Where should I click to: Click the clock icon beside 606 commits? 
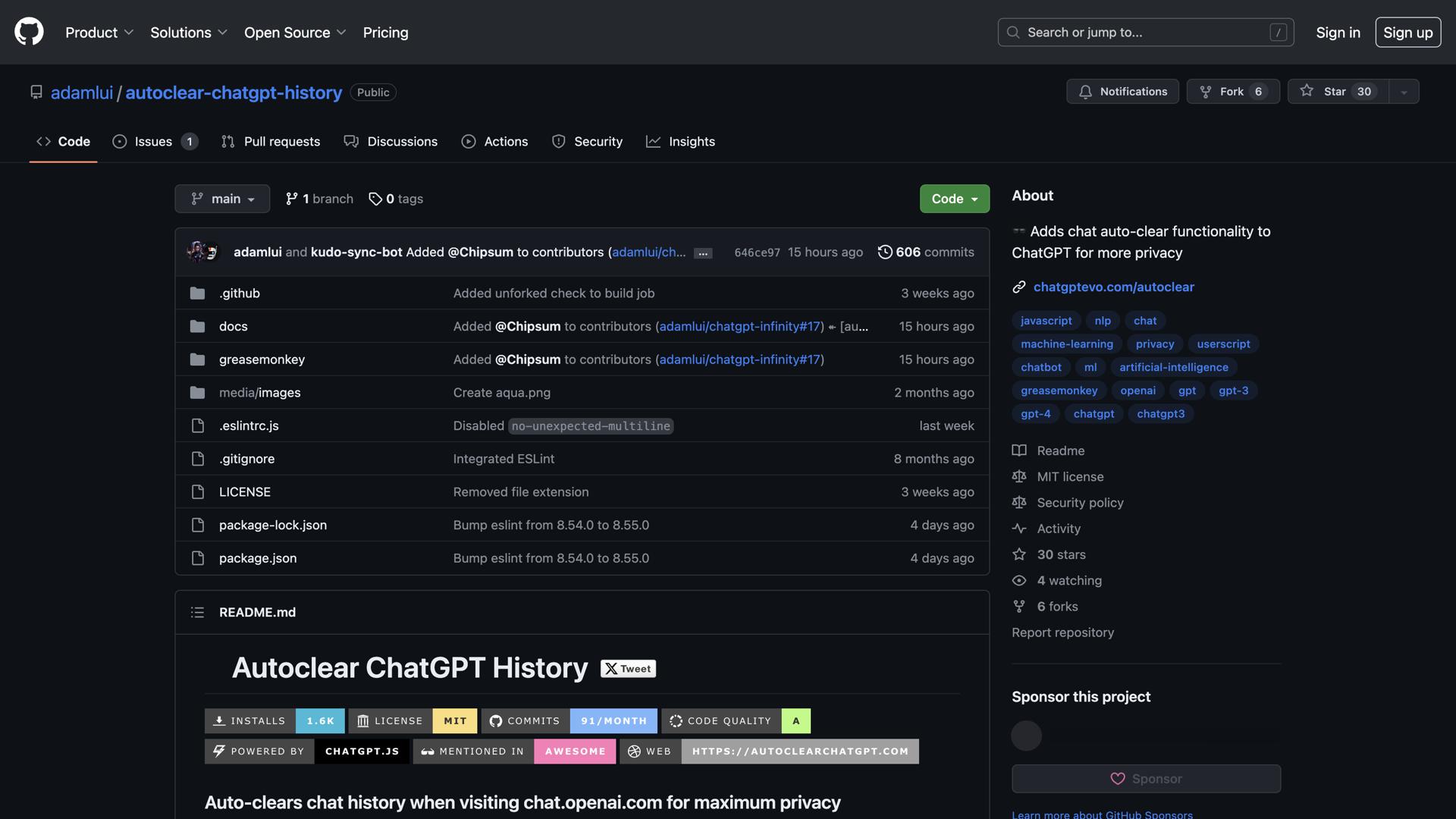point(884,252)
